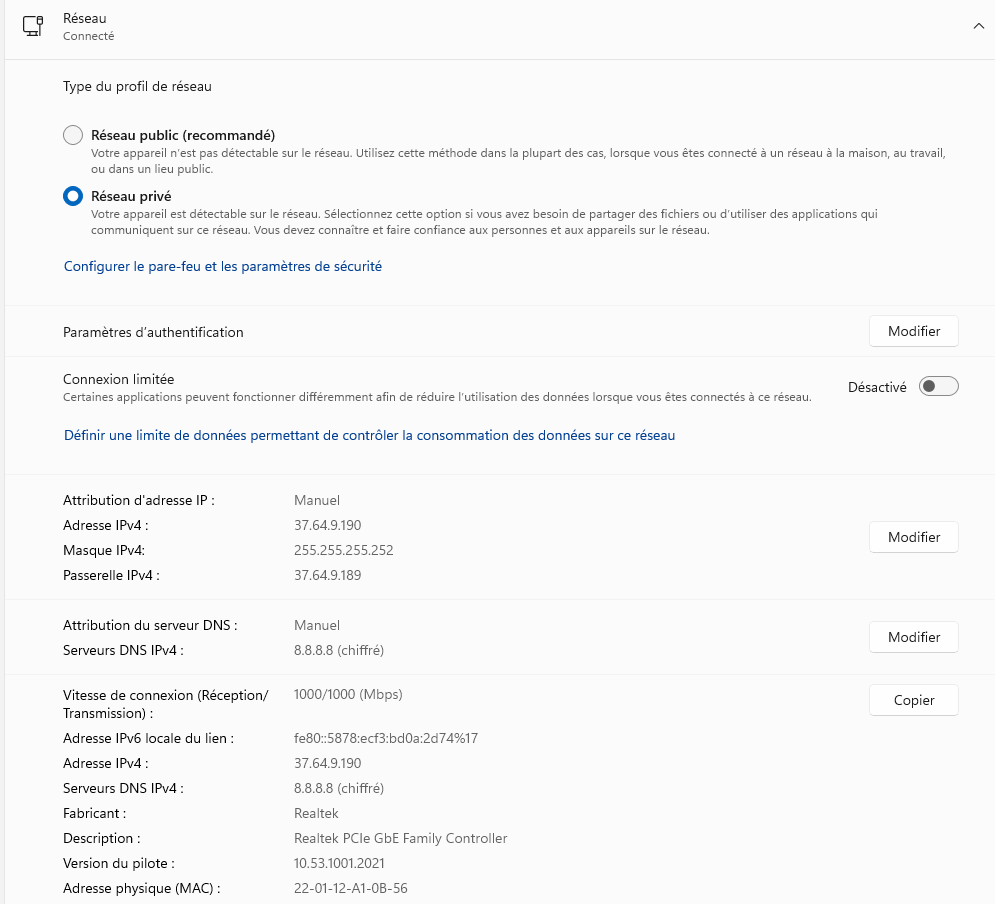Screen dimensions: 995x904
Task: Click the Désactivé label beside the switch
Action: (x=877, y=387)
